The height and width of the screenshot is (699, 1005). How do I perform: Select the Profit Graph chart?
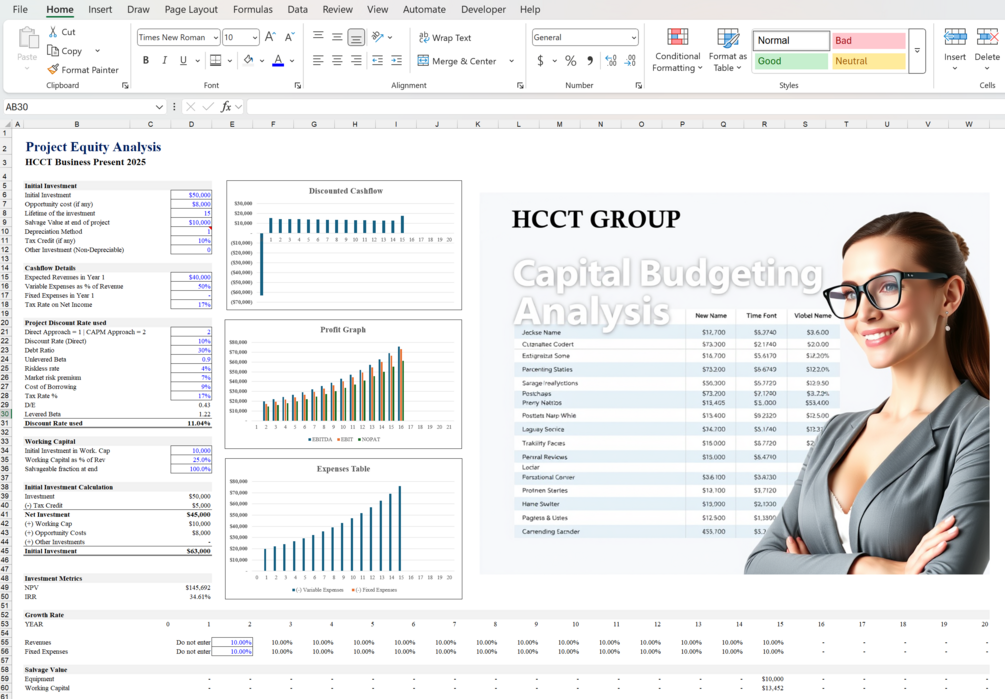coord(344,384)
